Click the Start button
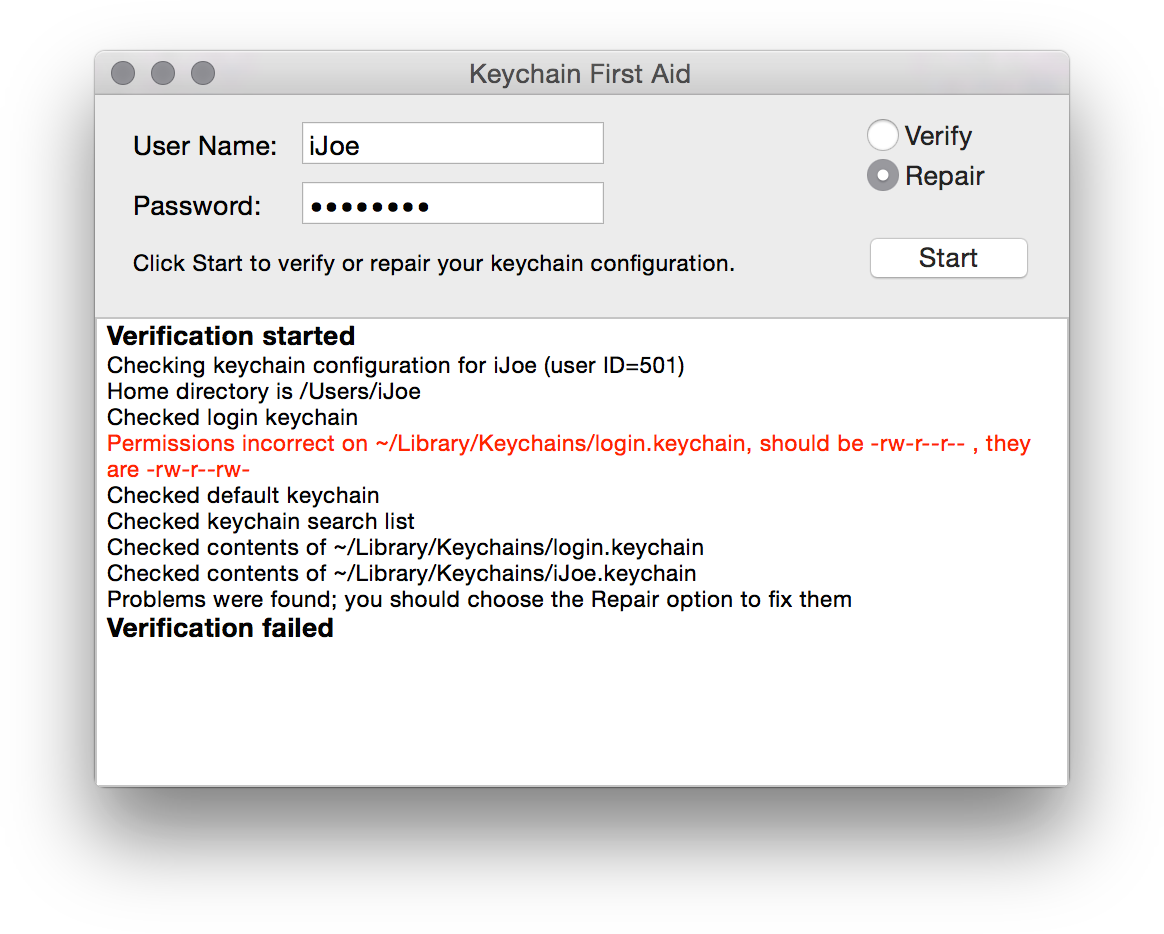The image size is (1164, 934). coord(949,258)
